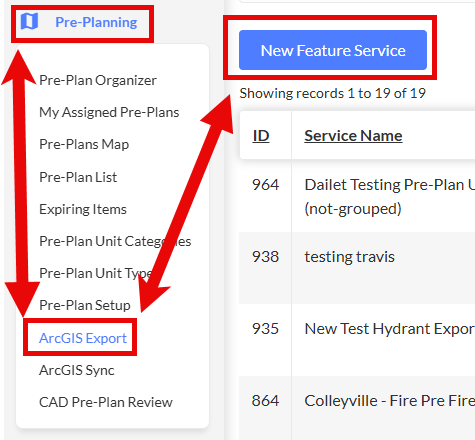
Task: Click the New Feature Service button
Action: [x=333, y=50]
